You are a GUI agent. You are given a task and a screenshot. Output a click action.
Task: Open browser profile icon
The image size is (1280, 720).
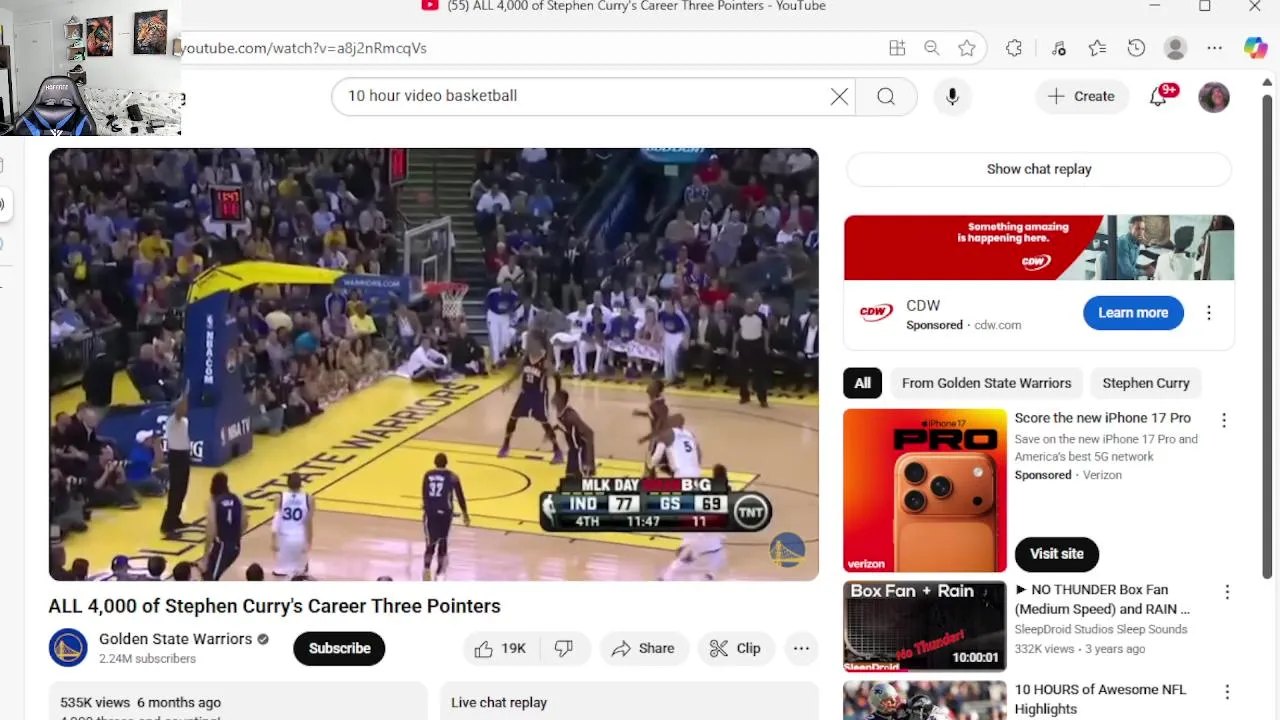[1175, 48]
